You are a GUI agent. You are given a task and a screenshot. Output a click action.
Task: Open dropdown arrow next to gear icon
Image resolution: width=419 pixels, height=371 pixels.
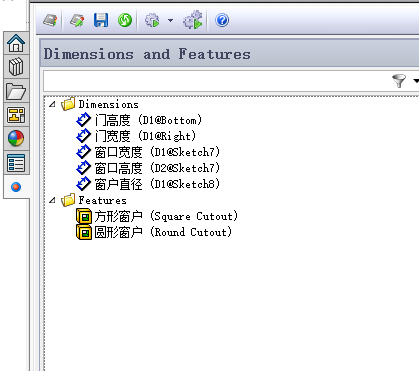coord(170,21)
